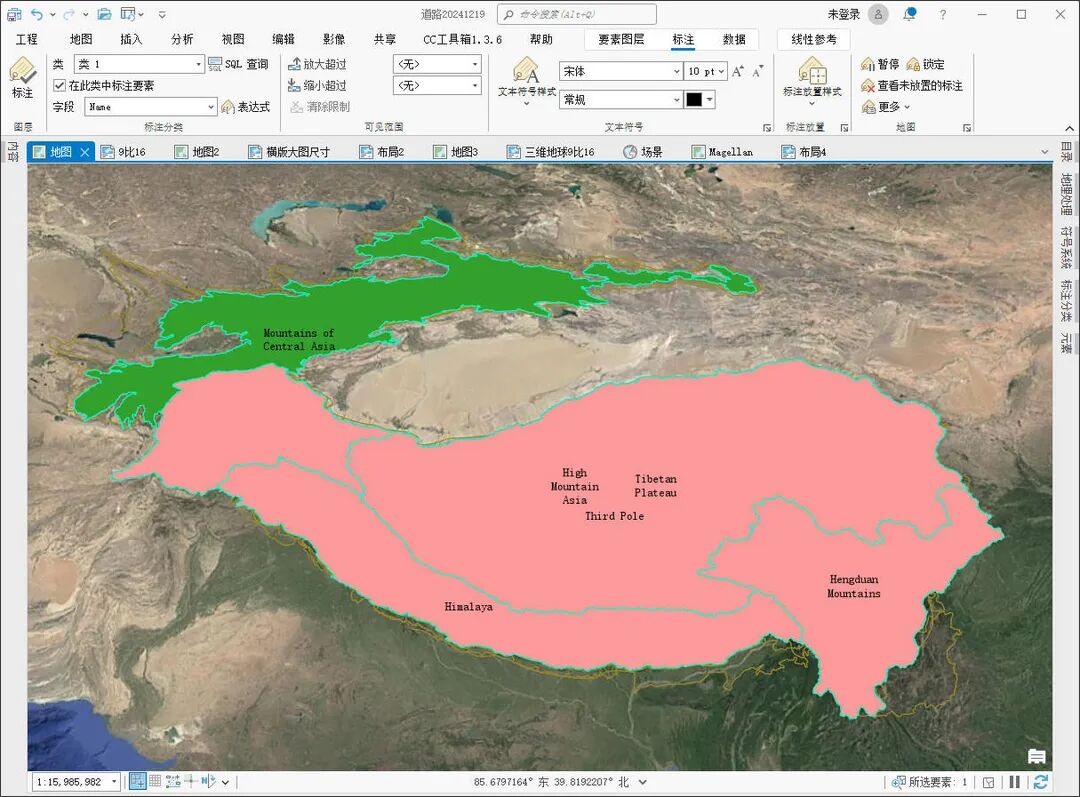The width and height of the screenshot is (1080, 797).
Task: Open help with the question mark
Action: pyautogui.click(x=943, y=14)
